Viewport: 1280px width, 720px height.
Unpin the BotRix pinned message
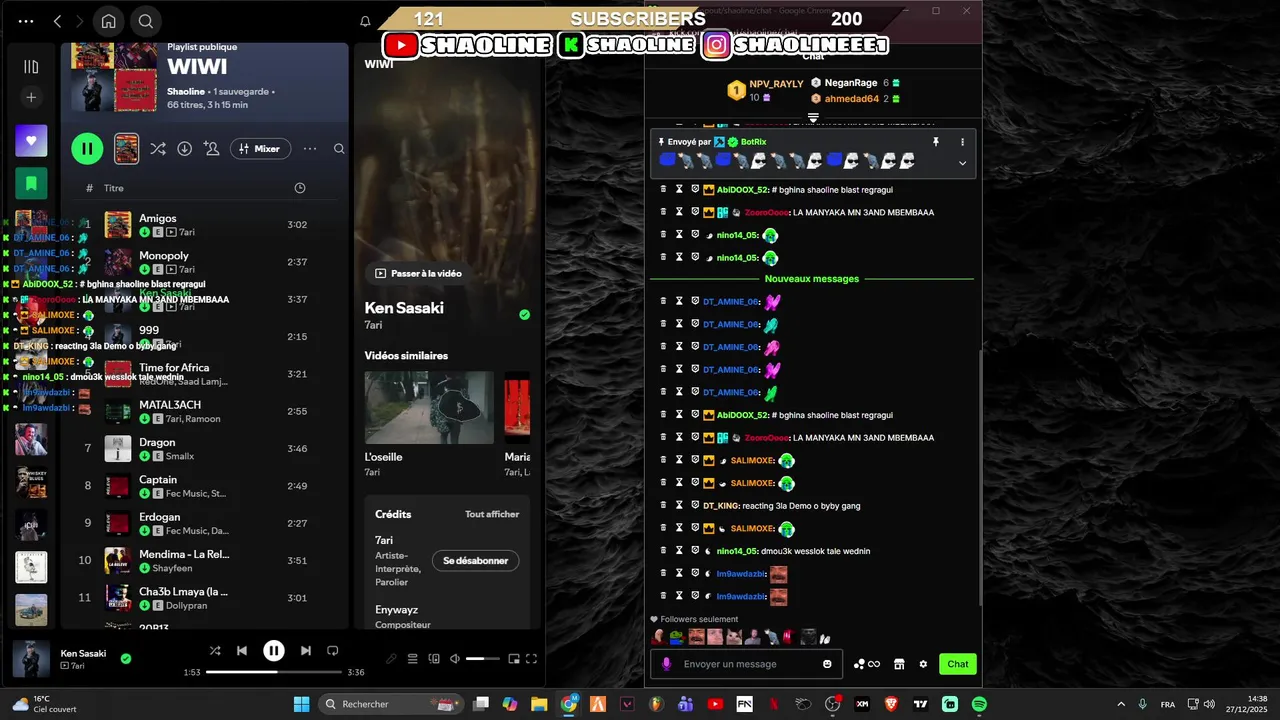(936, 142)
